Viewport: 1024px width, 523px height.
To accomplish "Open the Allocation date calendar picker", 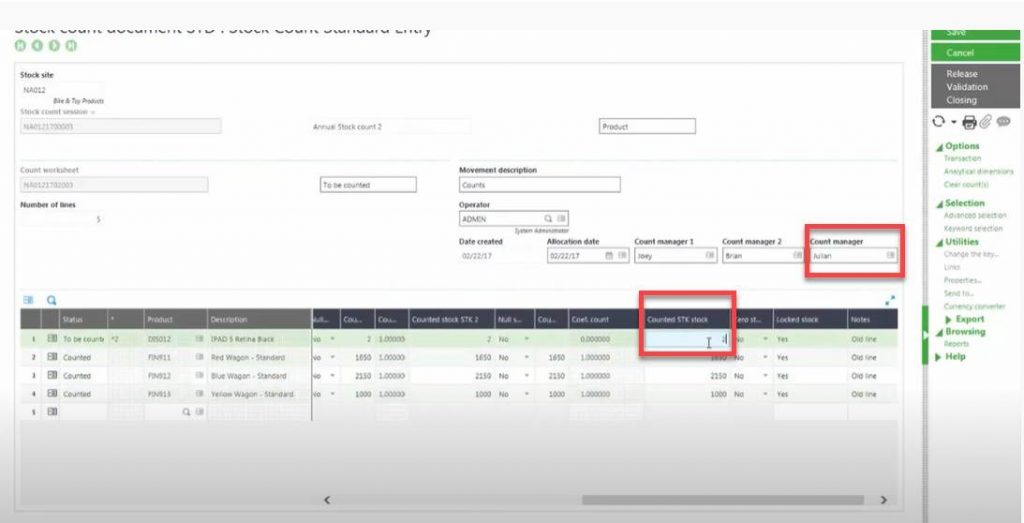I will [609, 255].
